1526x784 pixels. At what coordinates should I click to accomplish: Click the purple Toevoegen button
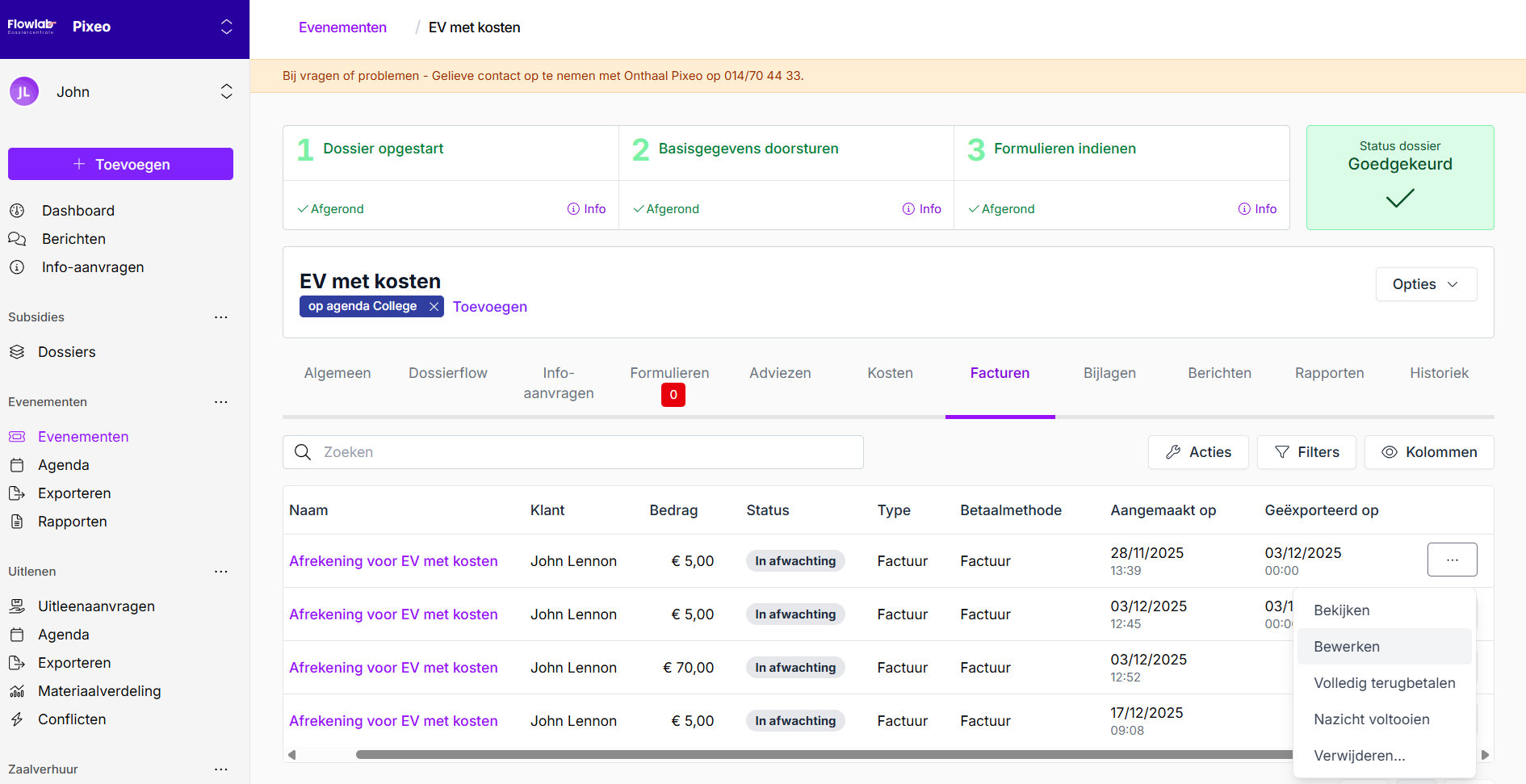coord(120,164)
